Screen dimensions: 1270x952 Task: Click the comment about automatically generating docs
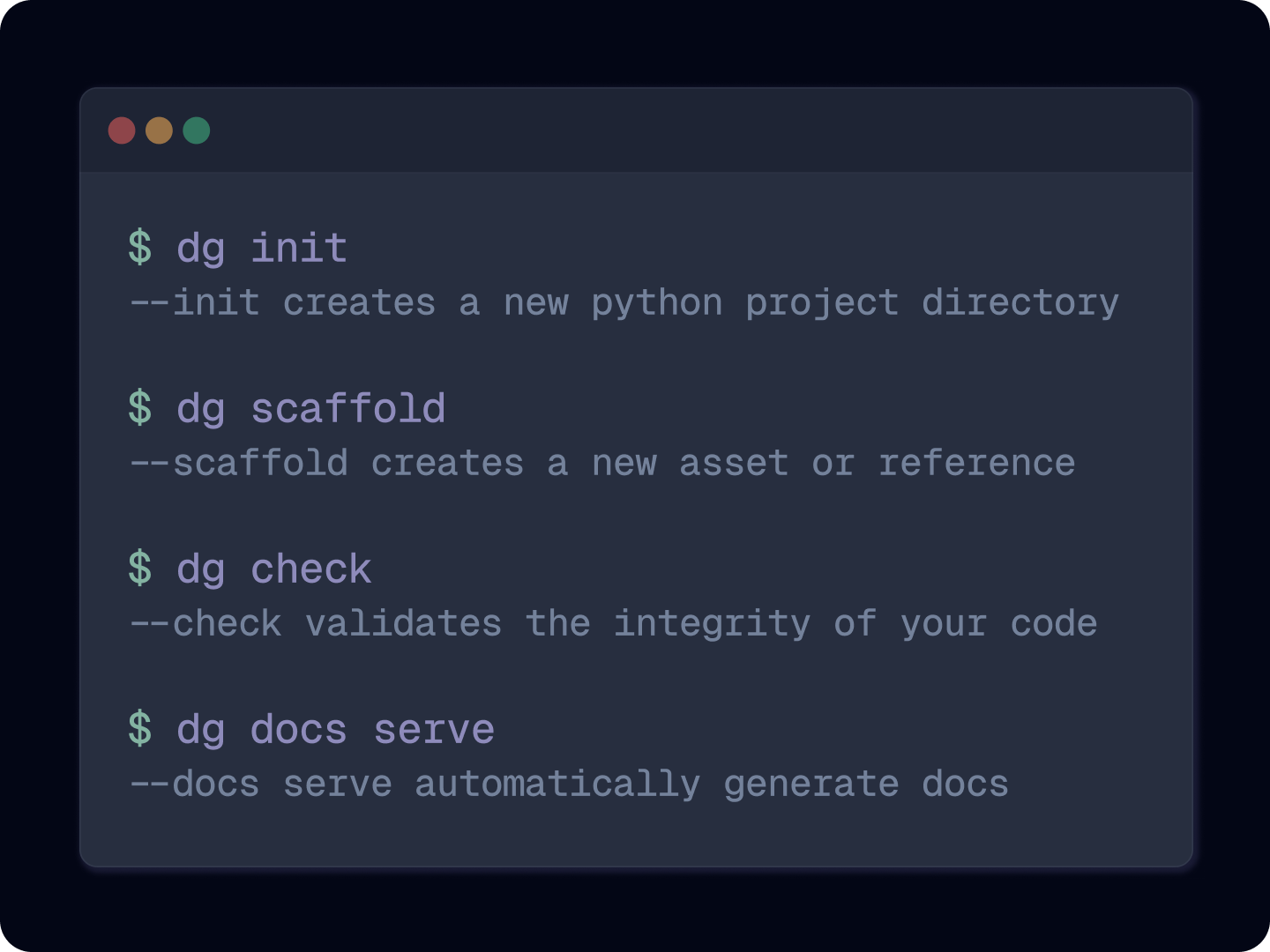point(569,785)
